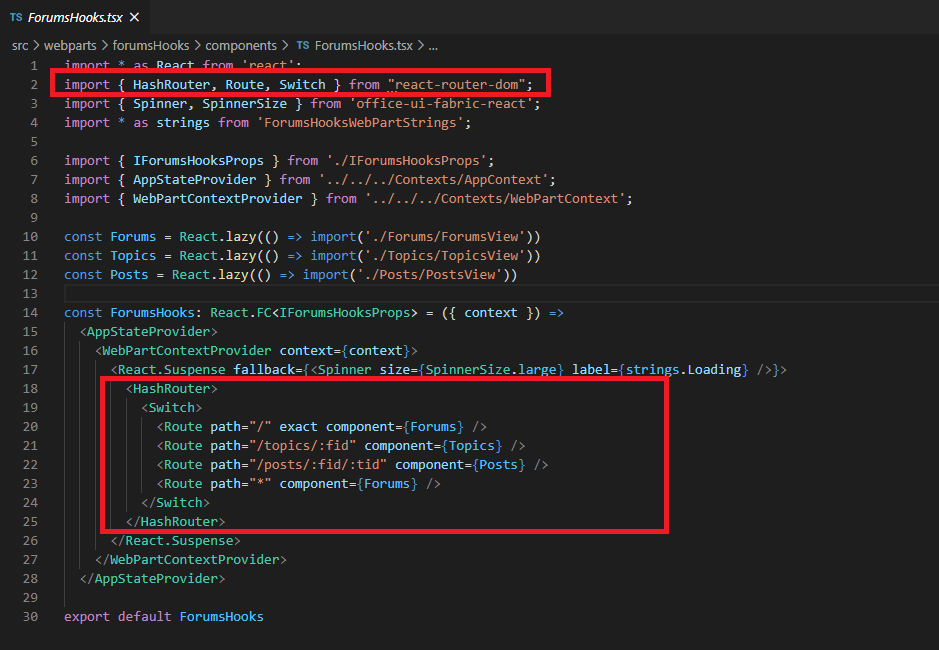This screenshot has width=939, height=650.
Task: Expand the forumsHooks breadcrumb segment
Action: tap(150, 46)
